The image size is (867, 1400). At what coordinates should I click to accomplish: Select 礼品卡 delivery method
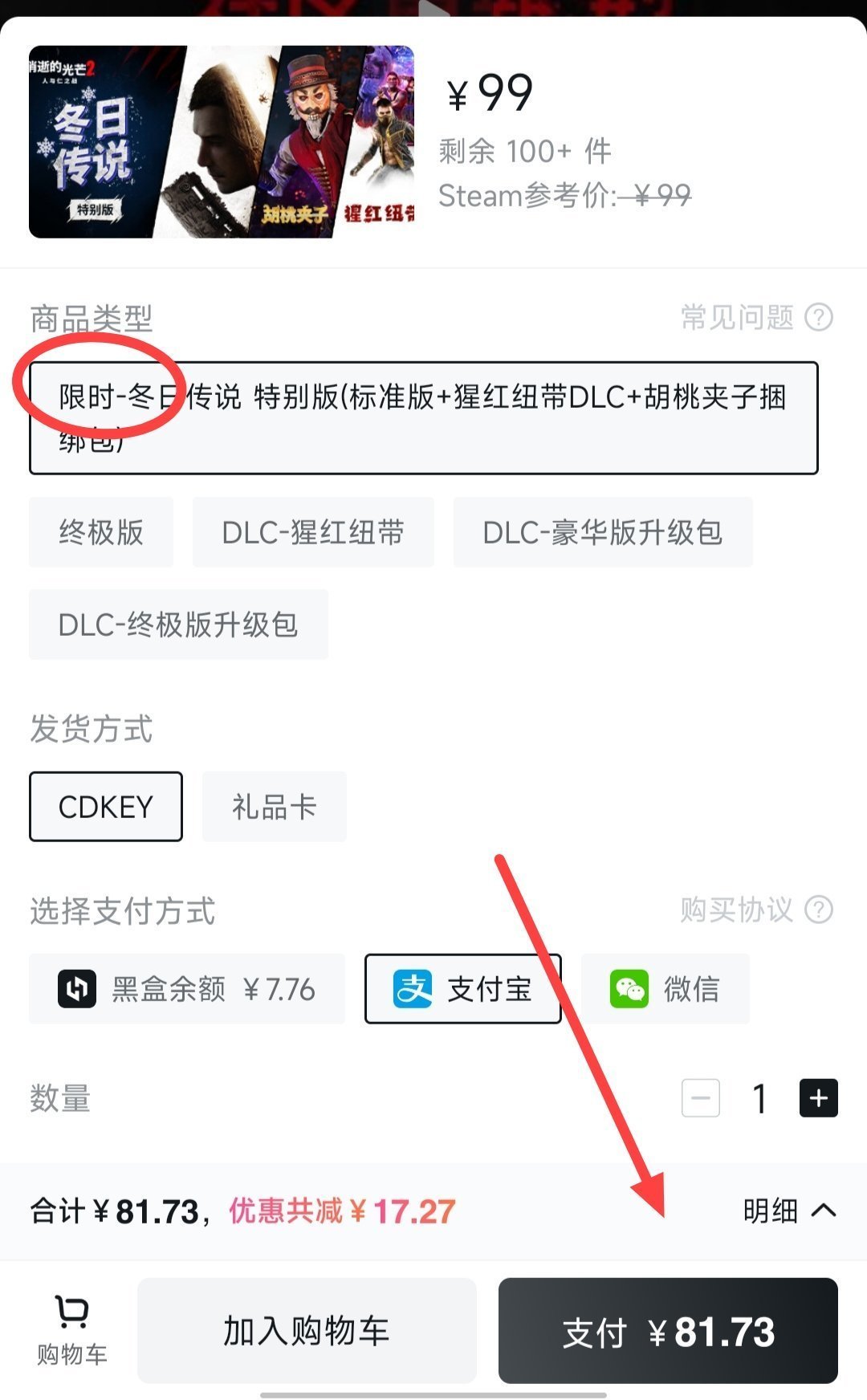point(275,807)
